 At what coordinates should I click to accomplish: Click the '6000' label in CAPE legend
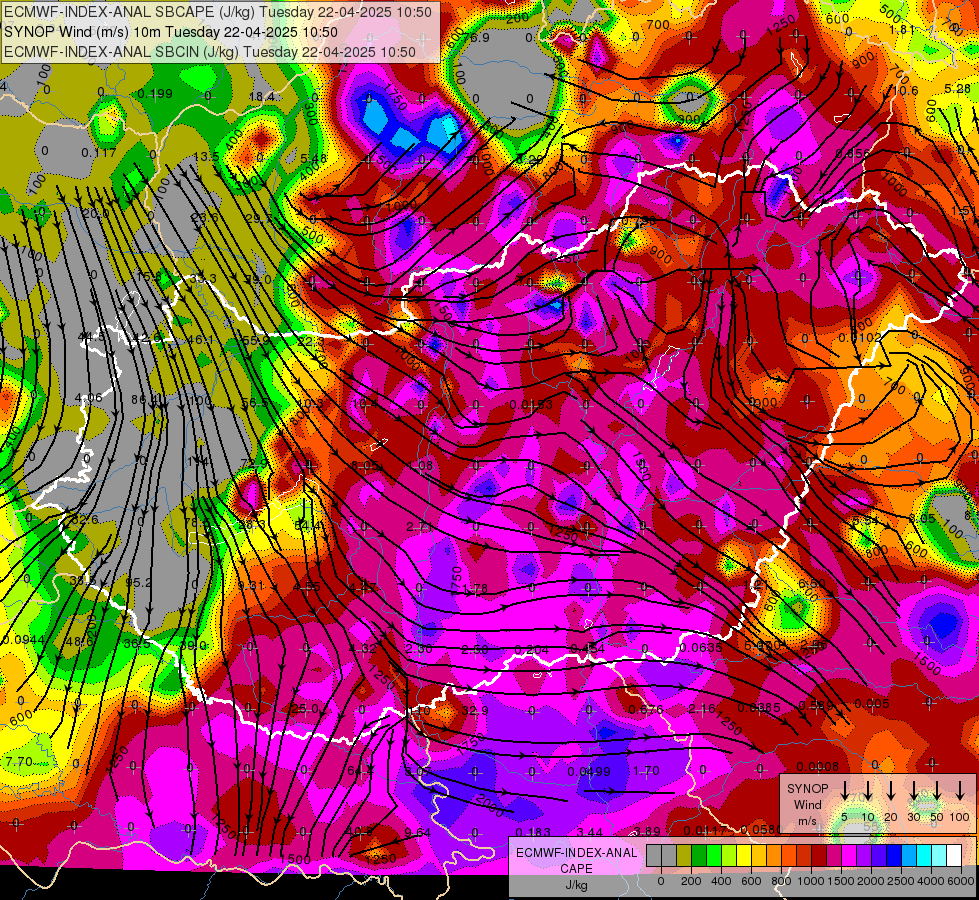point(959,881)
